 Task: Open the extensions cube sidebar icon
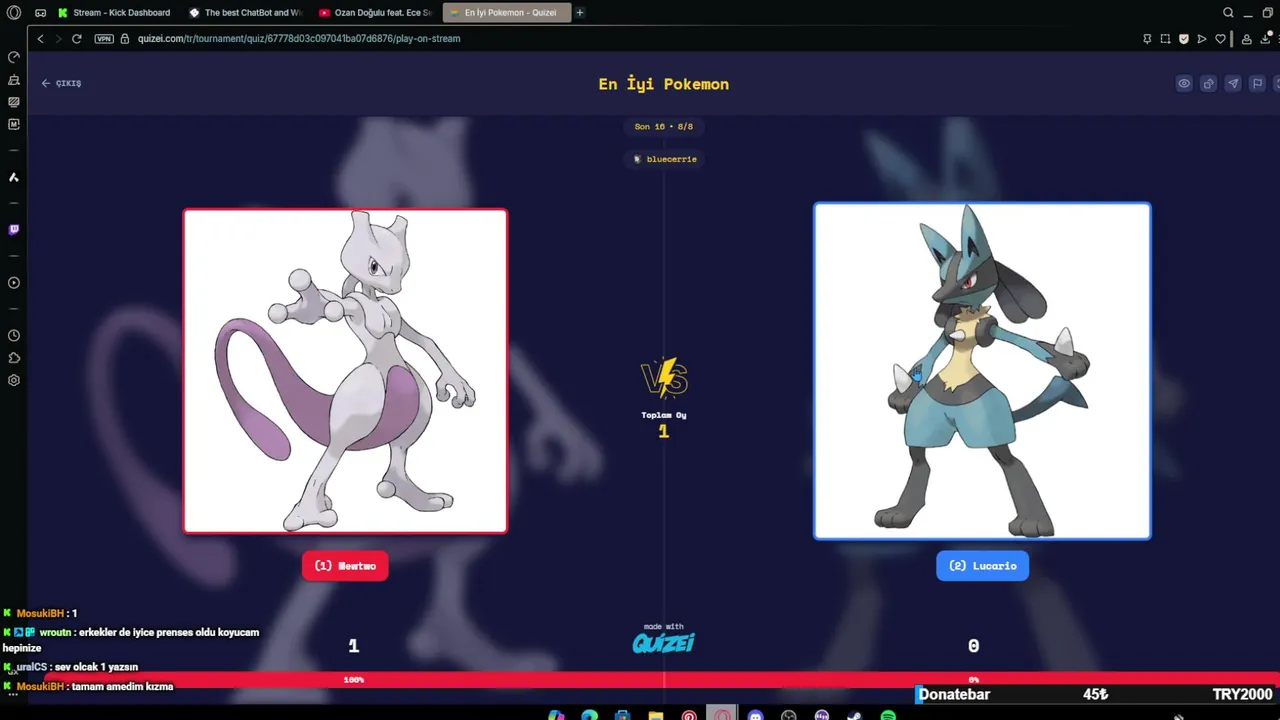click(x=14, y=358)
